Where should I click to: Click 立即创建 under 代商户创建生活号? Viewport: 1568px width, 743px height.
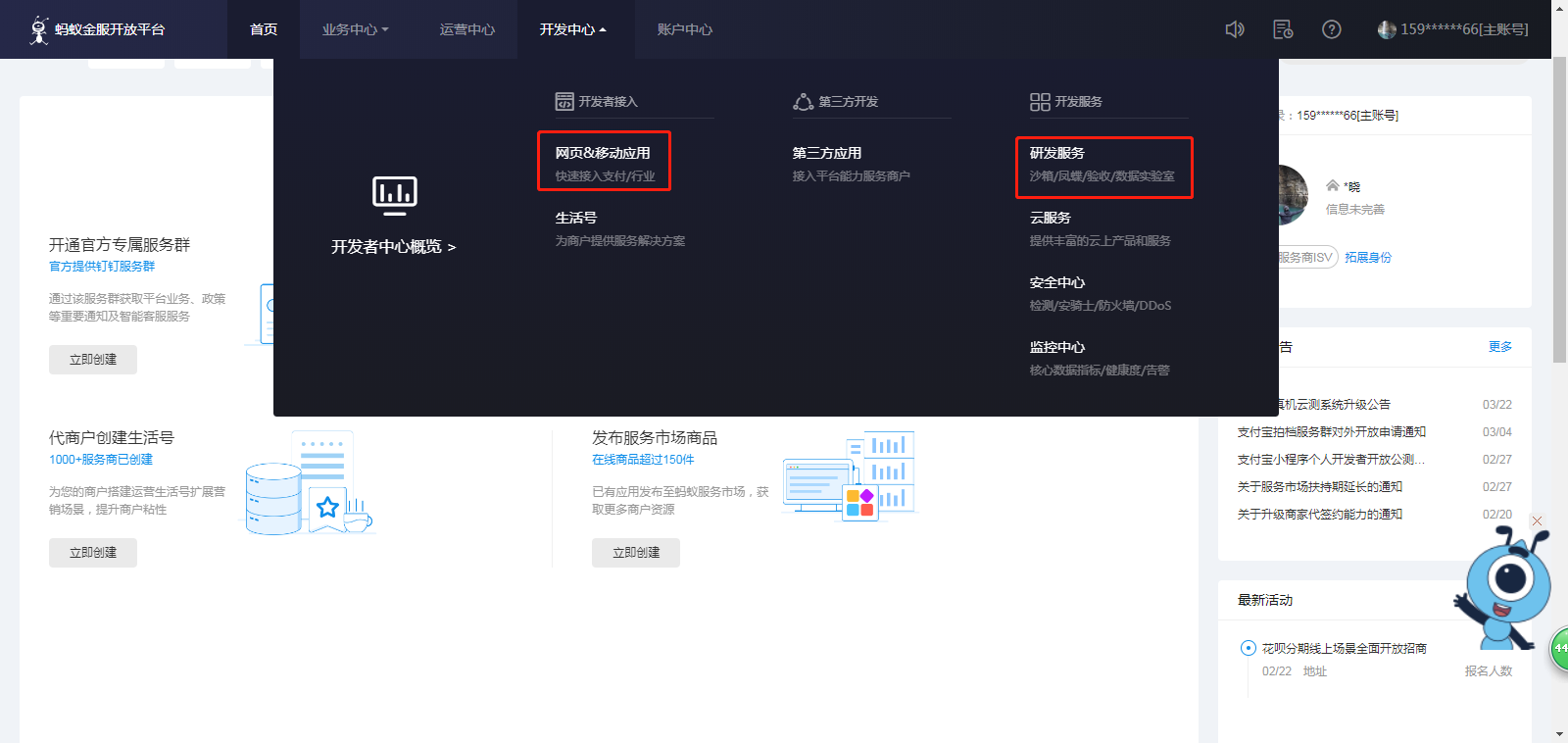93,553
